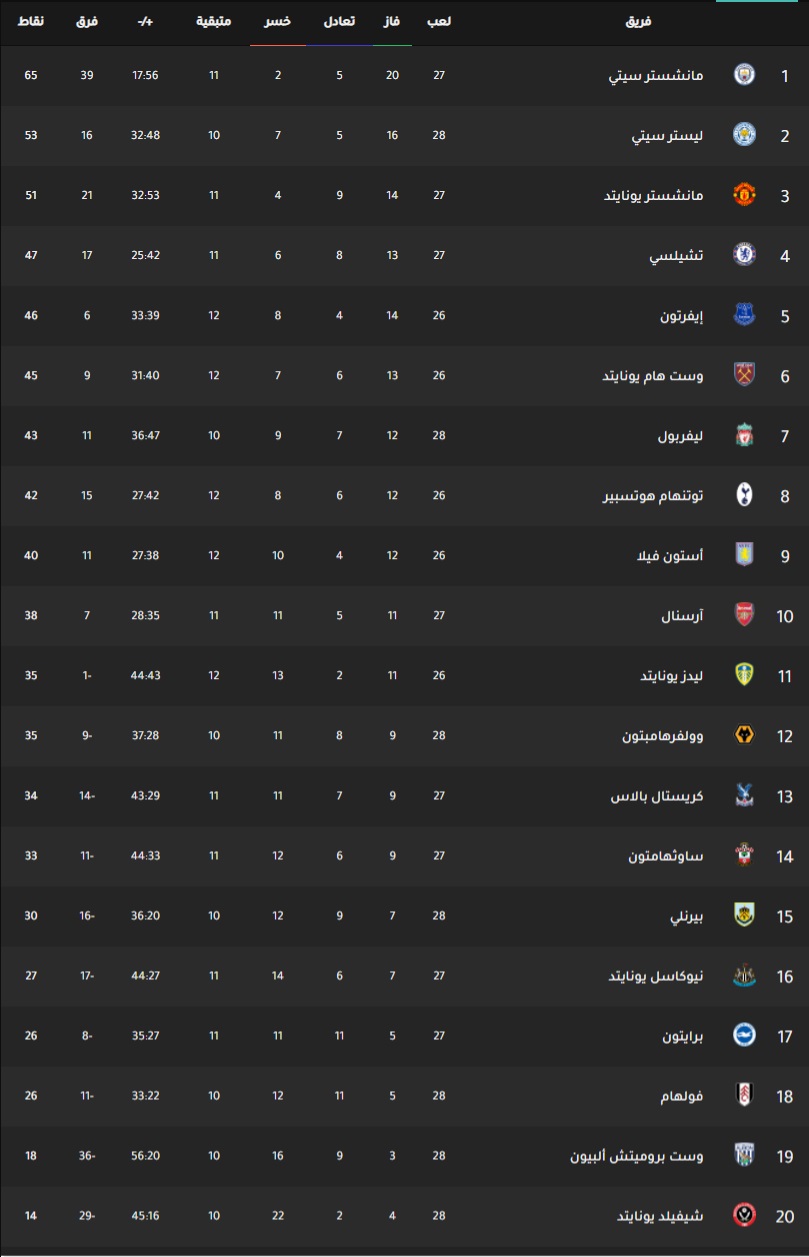809x1257 pixels.
Task: Click the متبقية column header
Action: (x=214, y=22)
